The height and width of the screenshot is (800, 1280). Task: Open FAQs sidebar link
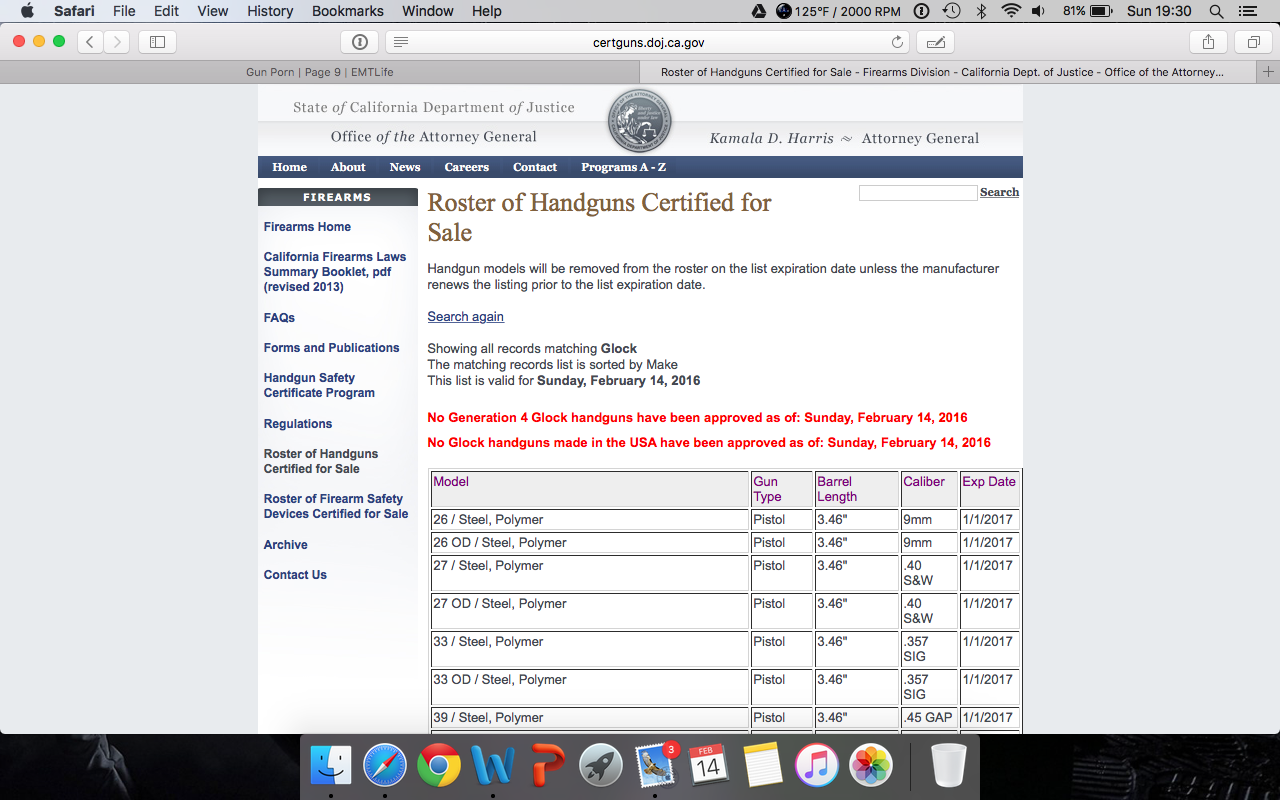[x=279, y=318]
